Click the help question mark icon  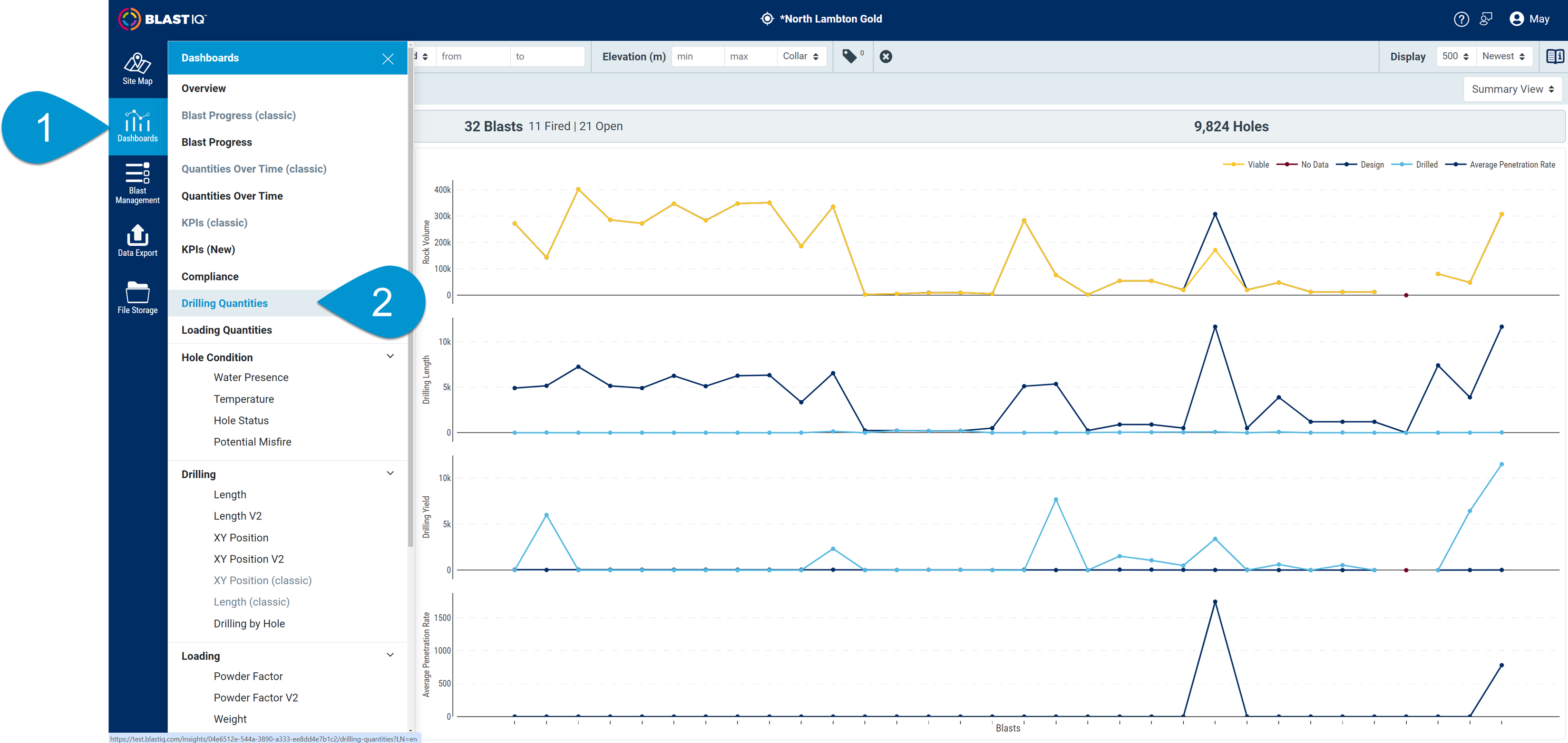click(x=1461, y=19)
